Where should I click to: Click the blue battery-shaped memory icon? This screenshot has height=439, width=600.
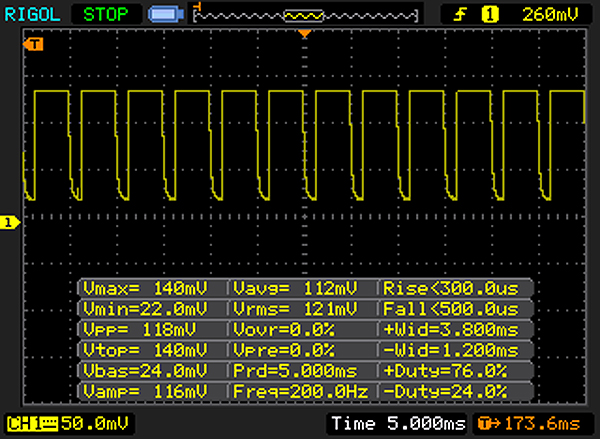[166, 14]
